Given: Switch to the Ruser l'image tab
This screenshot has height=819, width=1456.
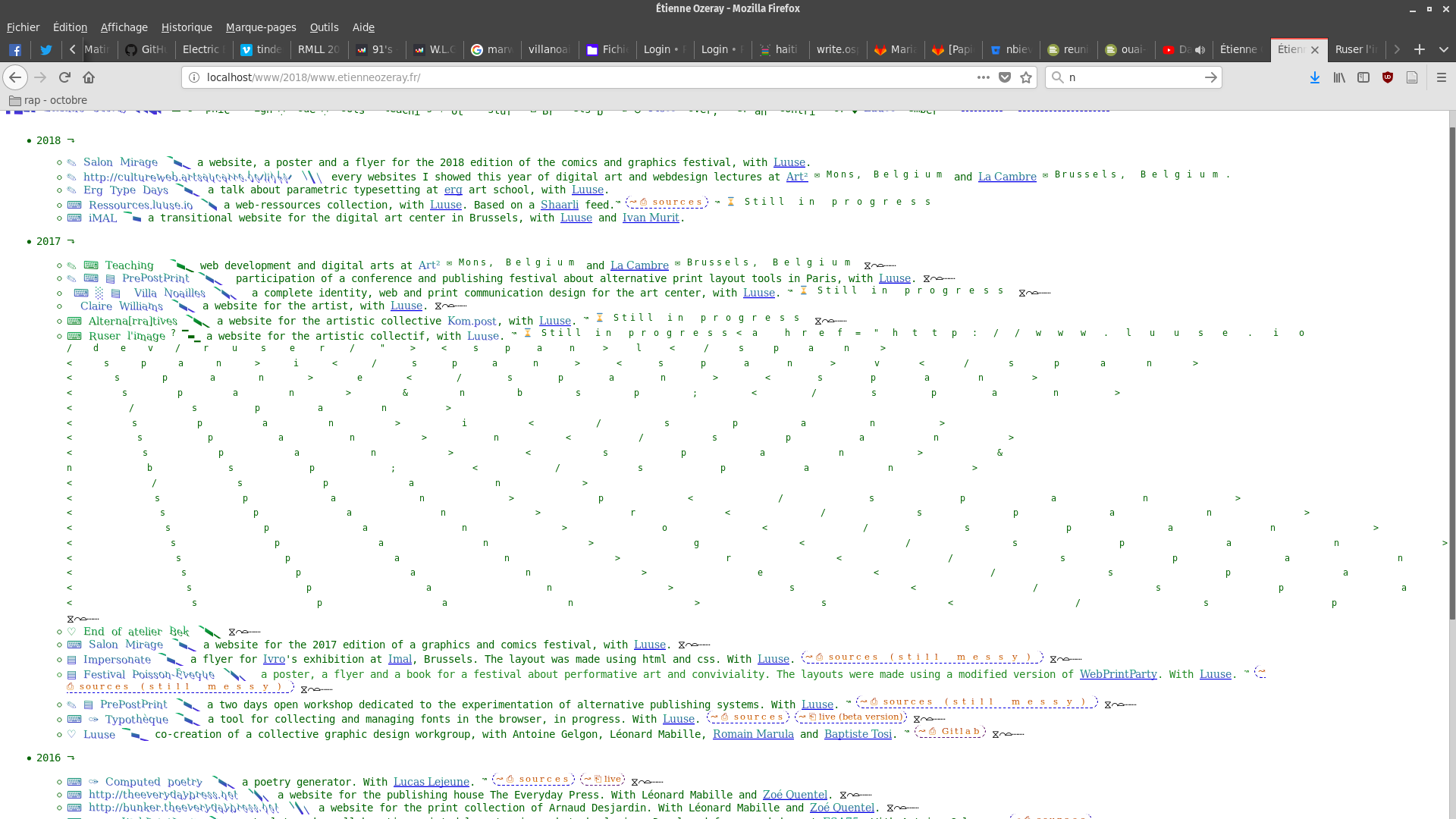Looking at the screenshot, I should [x=1355, y=49].
